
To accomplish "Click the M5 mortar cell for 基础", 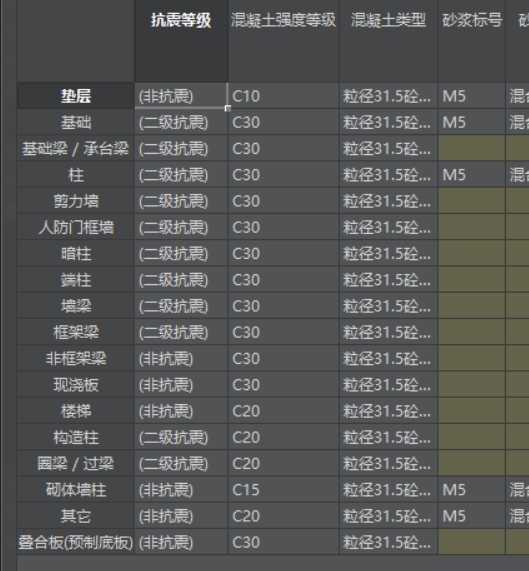I will click(x=472, y=122).
